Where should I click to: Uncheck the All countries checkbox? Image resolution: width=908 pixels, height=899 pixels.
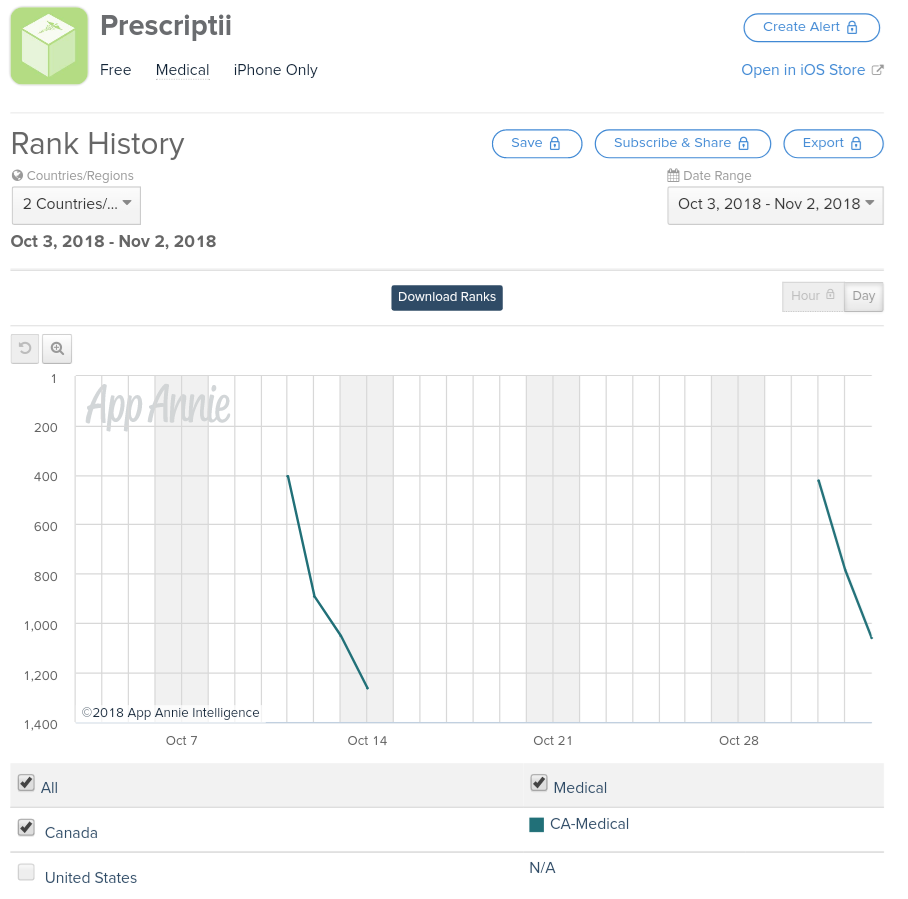[26, 783]
